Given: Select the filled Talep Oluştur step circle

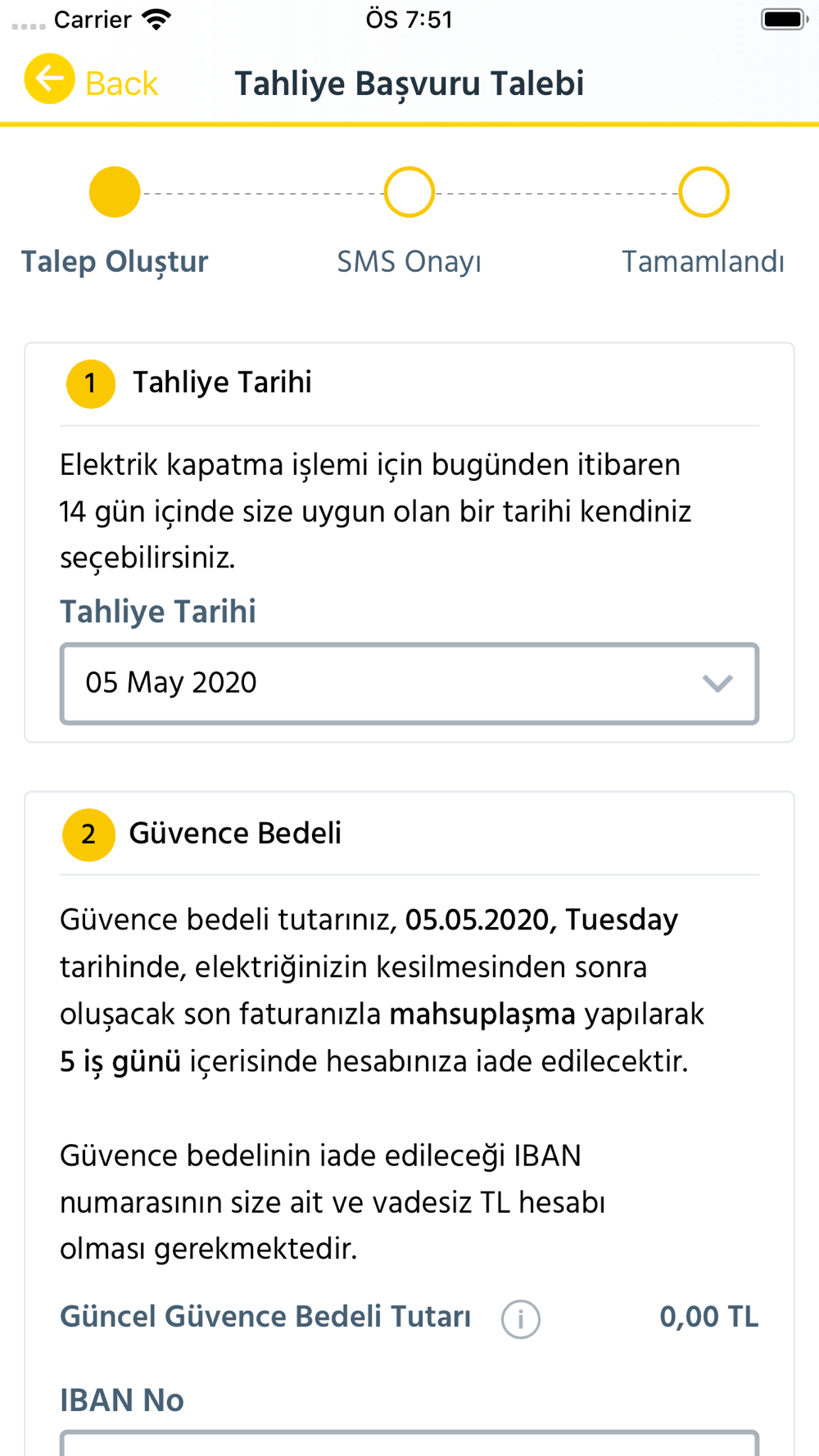Looking at the screenshot, I should (115, 192).
